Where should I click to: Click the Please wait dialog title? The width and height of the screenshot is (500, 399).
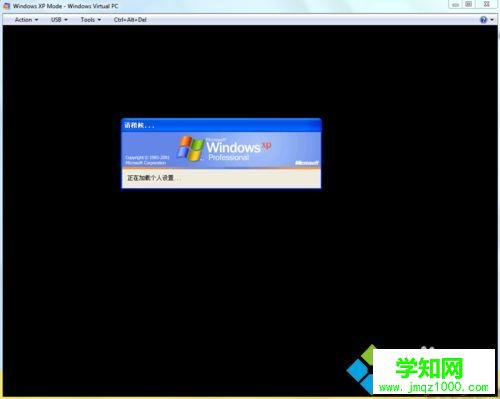[x=139, y=126]
